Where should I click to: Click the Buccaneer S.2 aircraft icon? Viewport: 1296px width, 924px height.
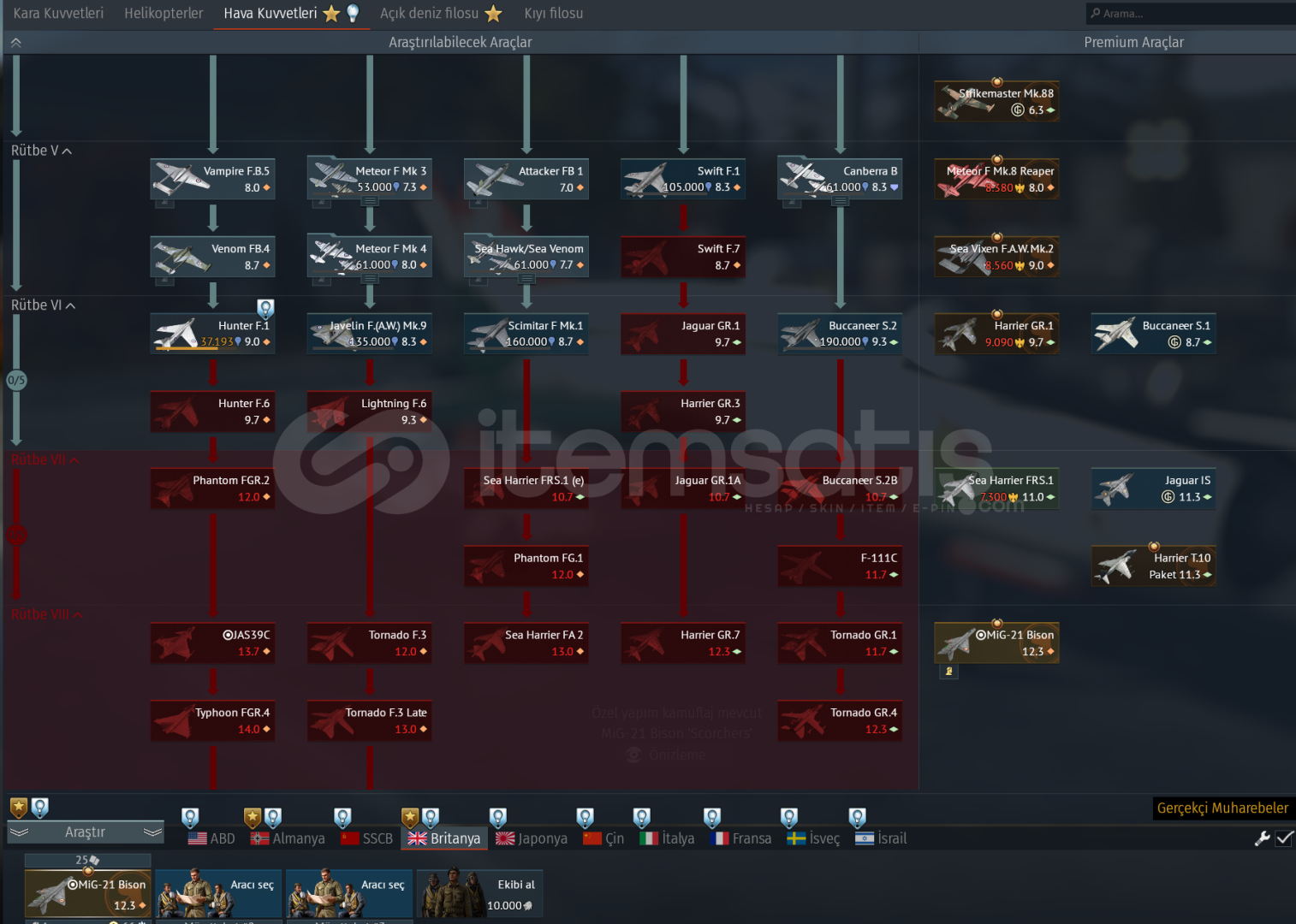tap(803, 335)
